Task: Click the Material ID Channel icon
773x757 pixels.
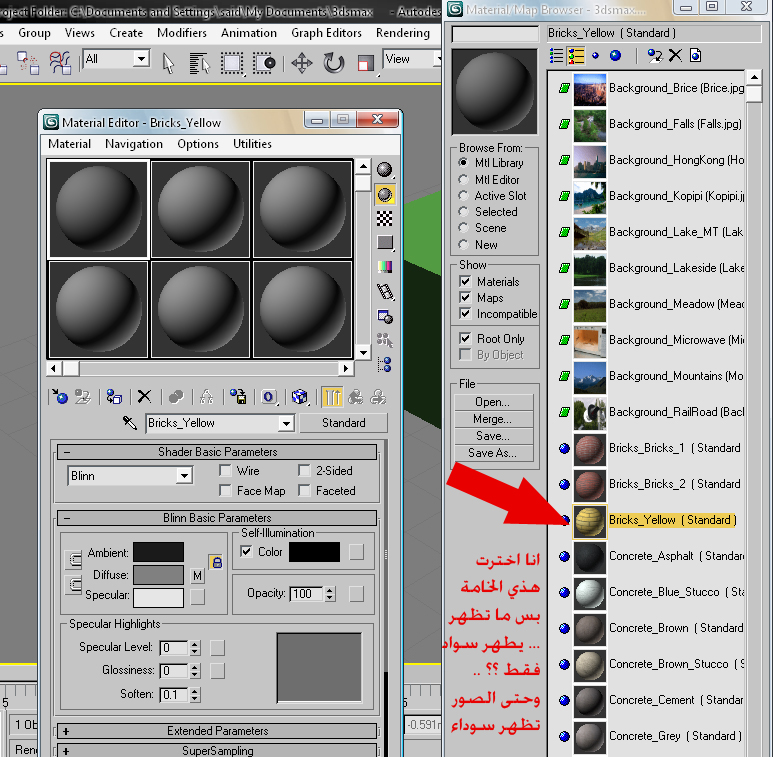Action: 269,397
